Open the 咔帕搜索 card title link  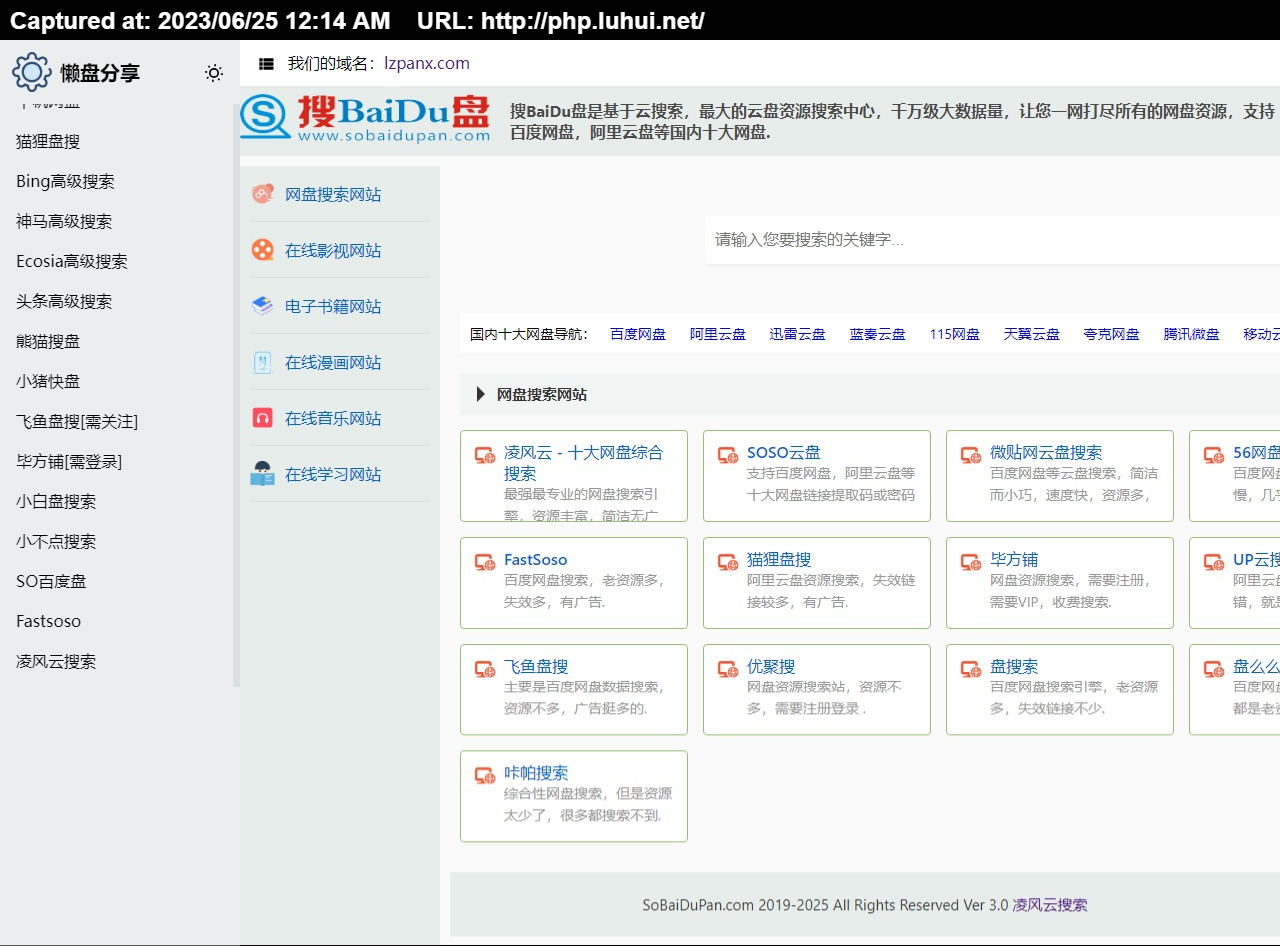536,773
